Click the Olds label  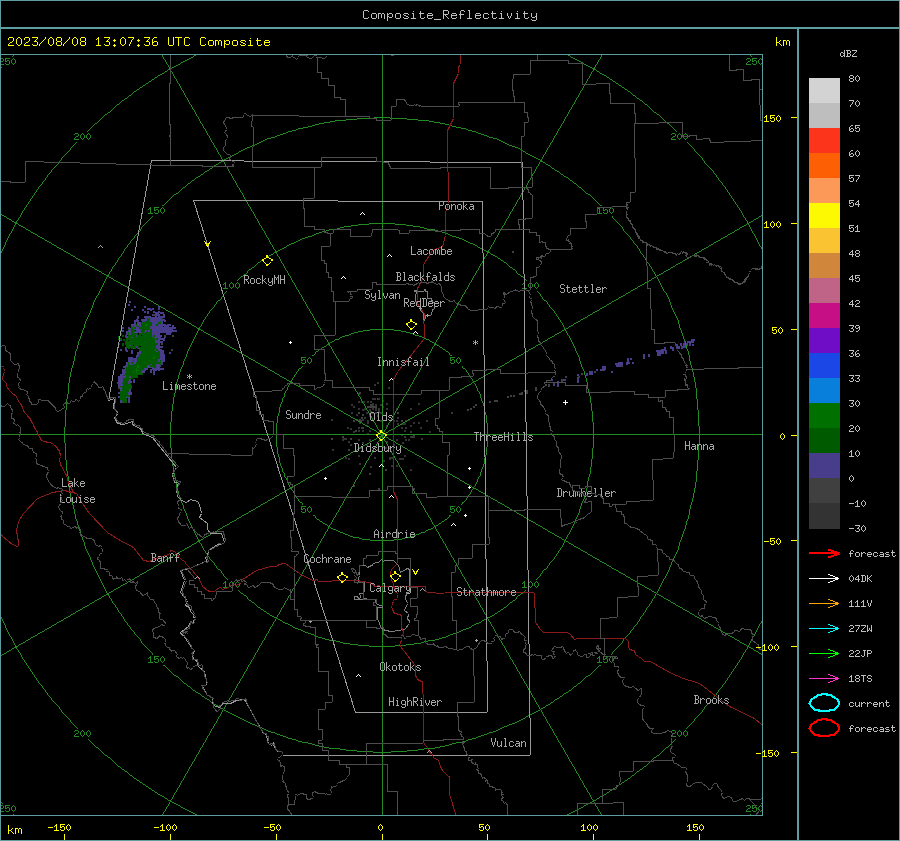[381, 416]
